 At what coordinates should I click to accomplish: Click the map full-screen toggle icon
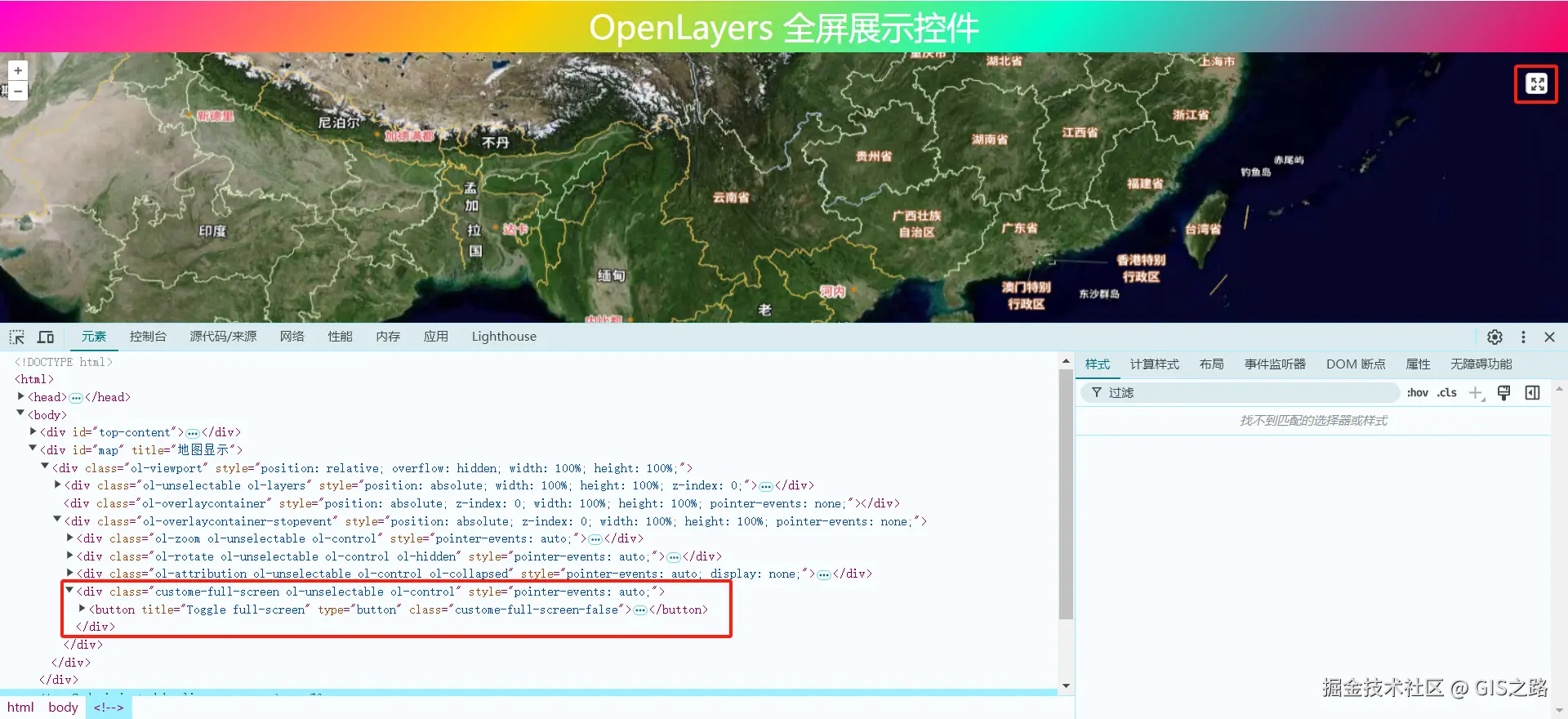coord(1537,83)
